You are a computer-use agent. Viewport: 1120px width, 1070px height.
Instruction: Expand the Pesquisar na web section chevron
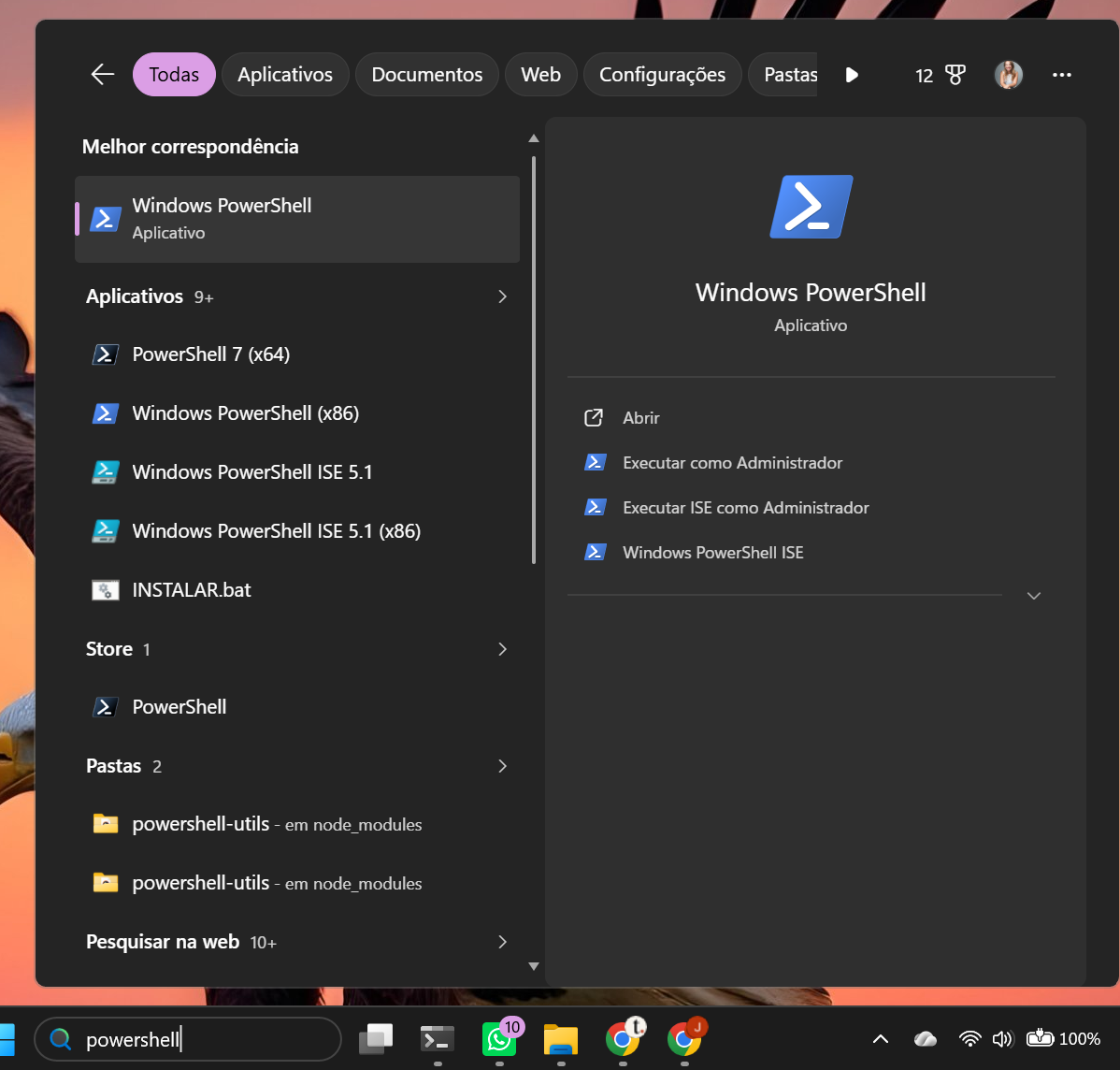pyautogui.click(x=502, y=942)
